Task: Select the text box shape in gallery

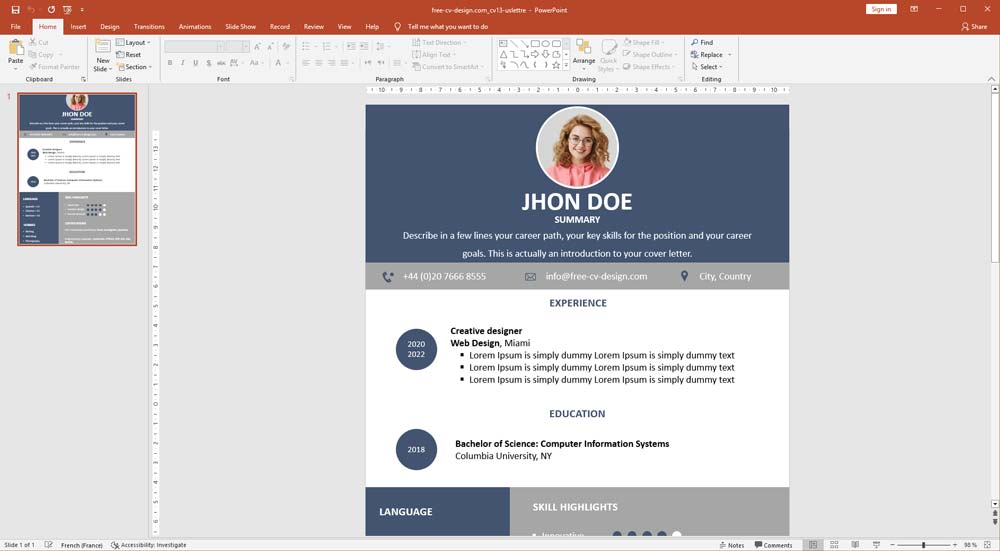Action: 503,43
